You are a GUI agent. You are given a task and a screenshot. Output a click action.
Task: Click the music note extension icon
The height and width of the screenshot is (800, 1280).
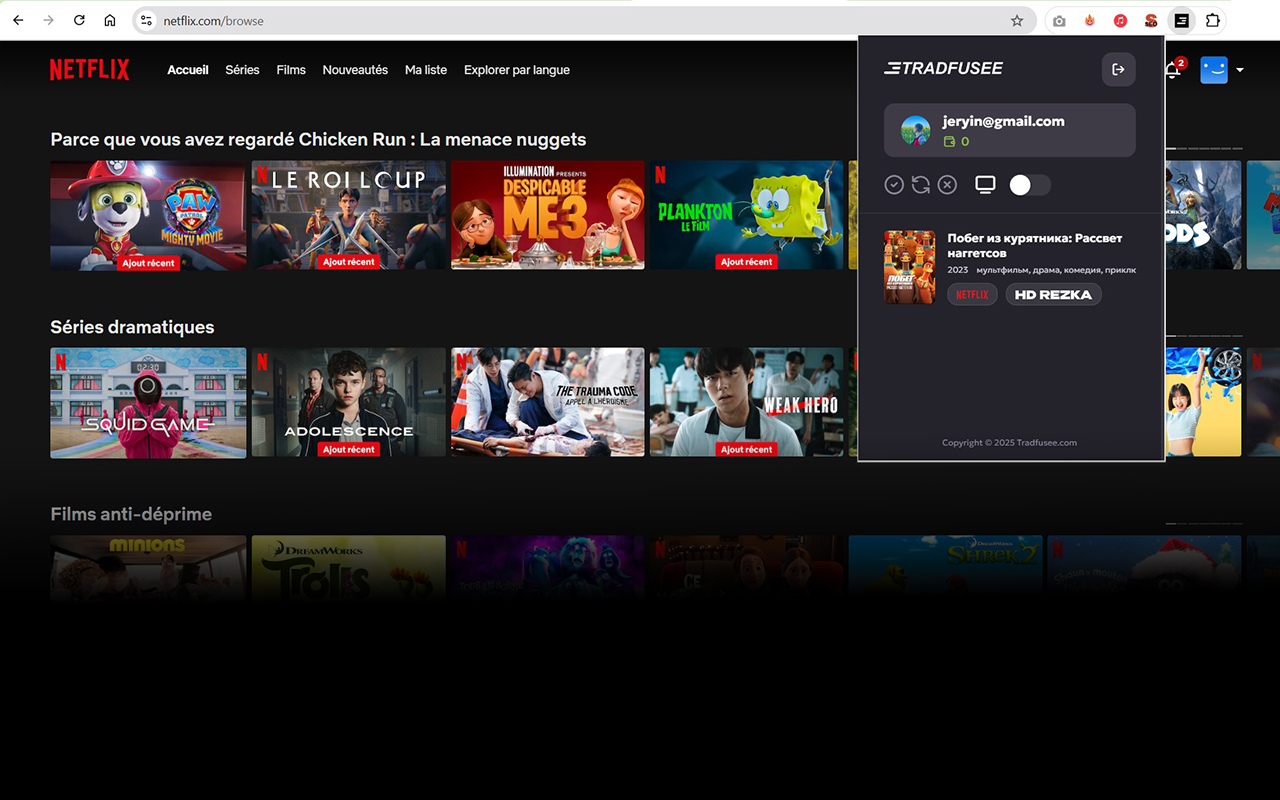click(1121, 20)
